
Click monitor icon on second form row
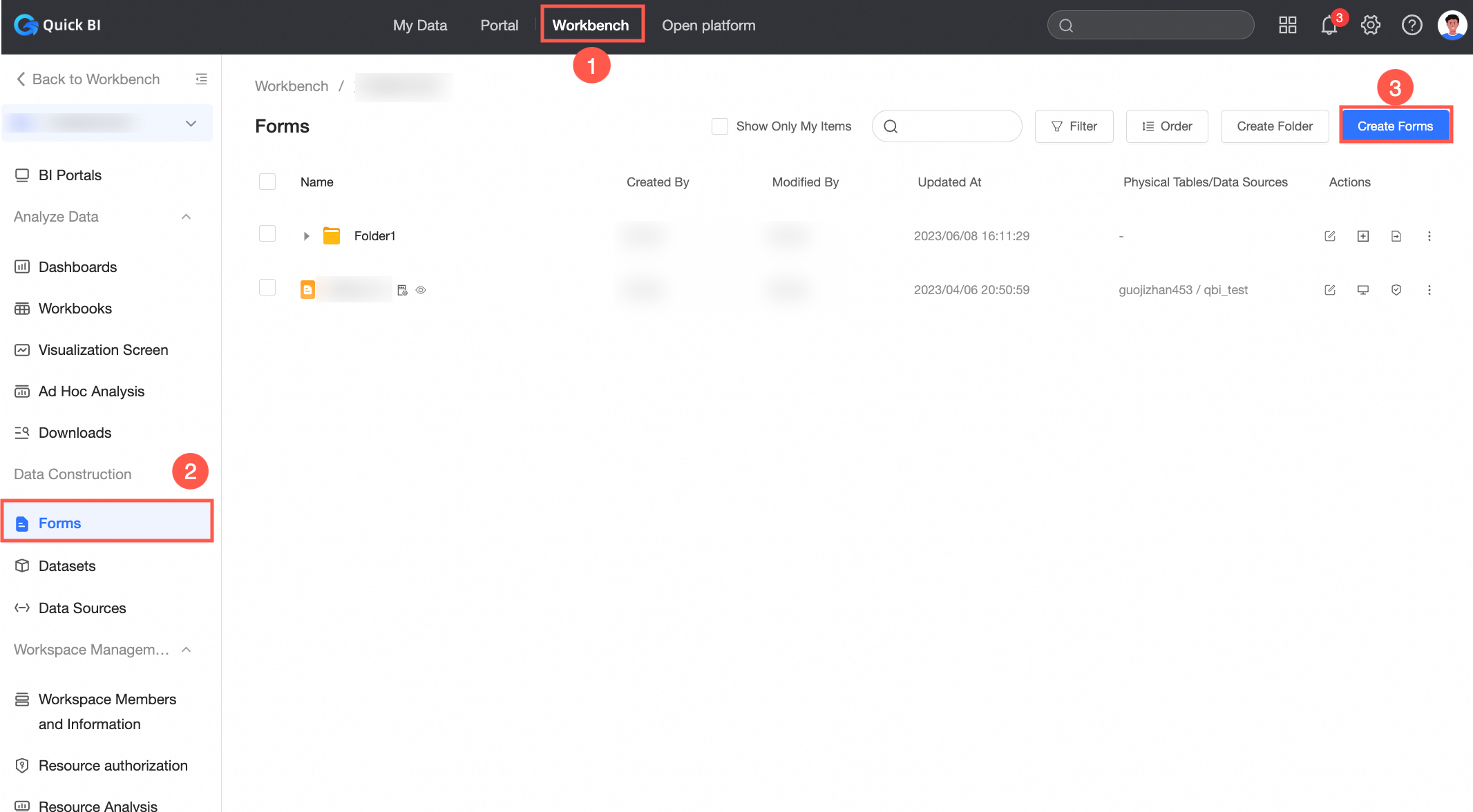click(x=1362, y=290)
